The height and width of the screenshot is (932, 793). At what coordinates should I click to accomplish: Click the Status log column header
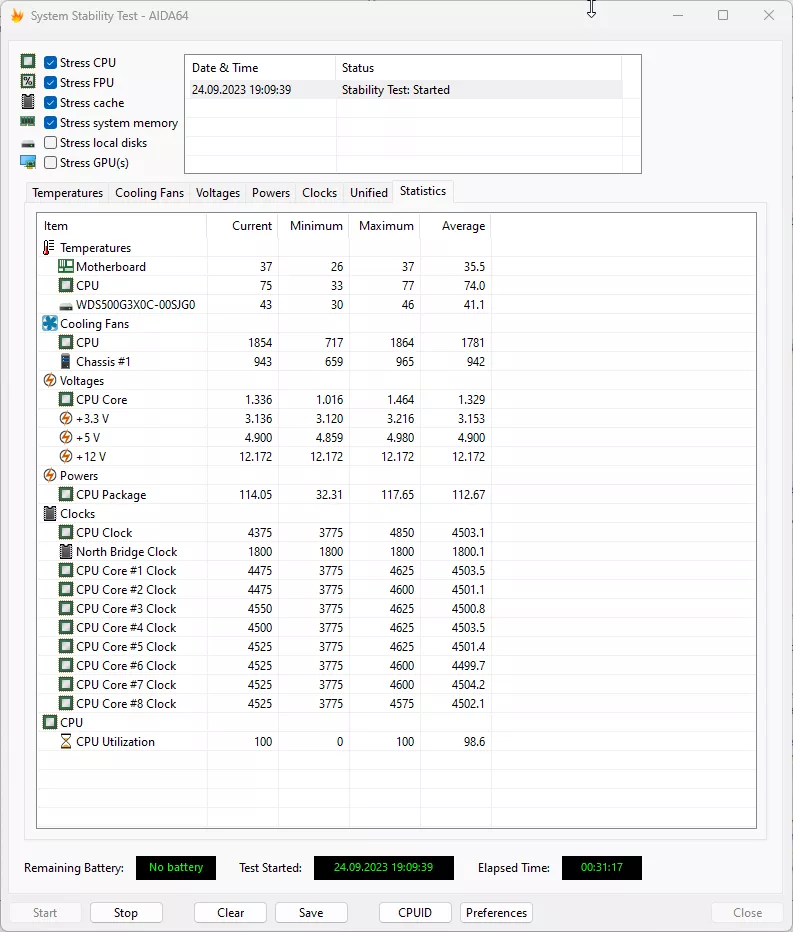479,68
